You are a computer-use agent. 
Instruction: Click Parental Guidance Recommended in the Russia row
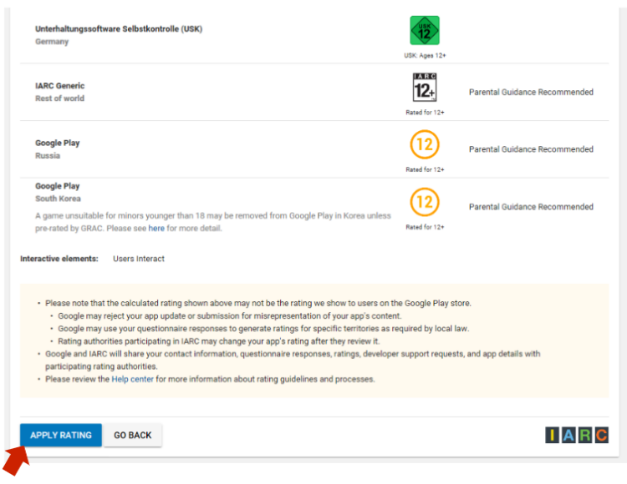click(x=531, y=150)
